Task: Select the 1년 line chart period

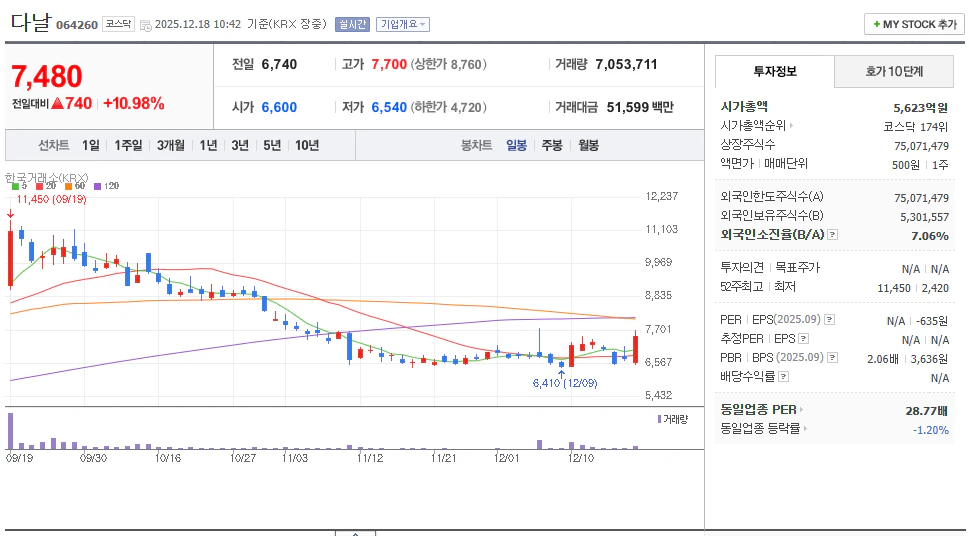Action: (x=208, y=145)
